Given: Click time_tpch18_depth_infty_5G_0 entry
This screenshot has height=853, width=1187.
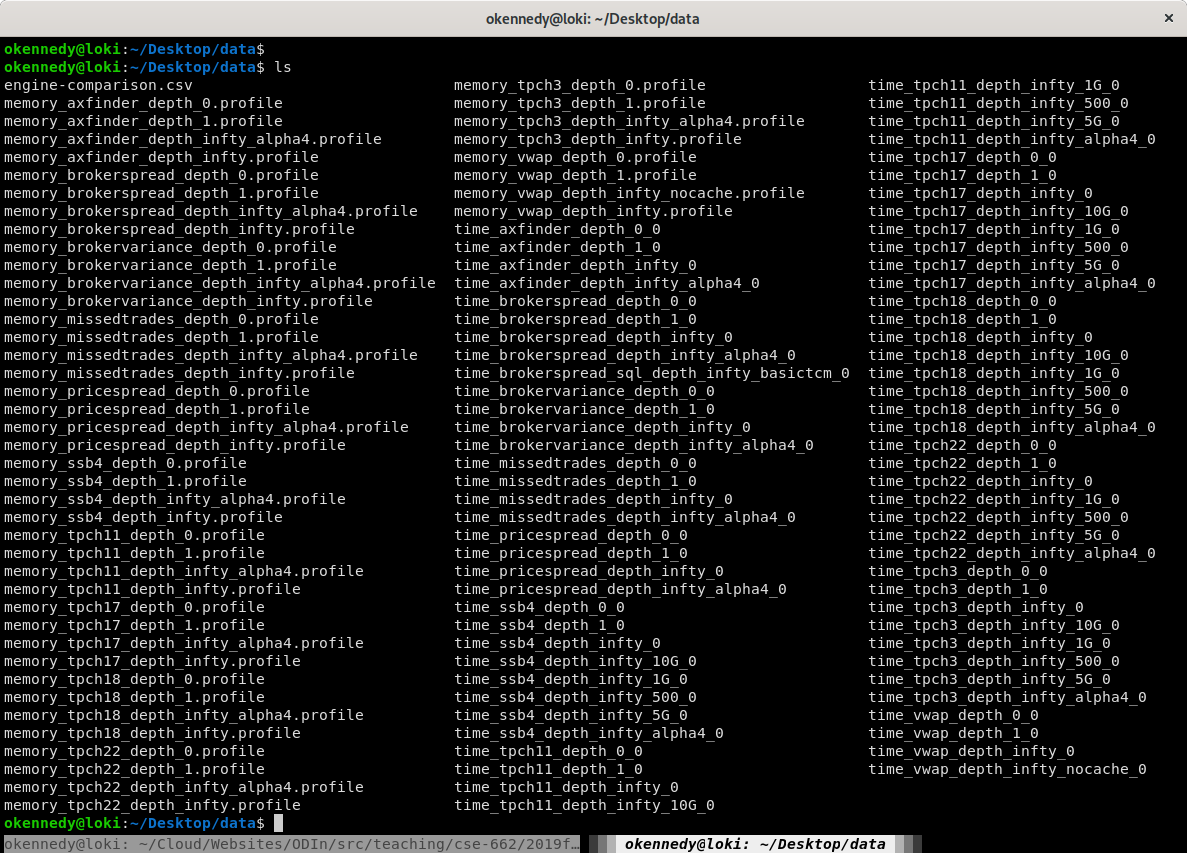Looking at the screenshot, I should point(994,409).
